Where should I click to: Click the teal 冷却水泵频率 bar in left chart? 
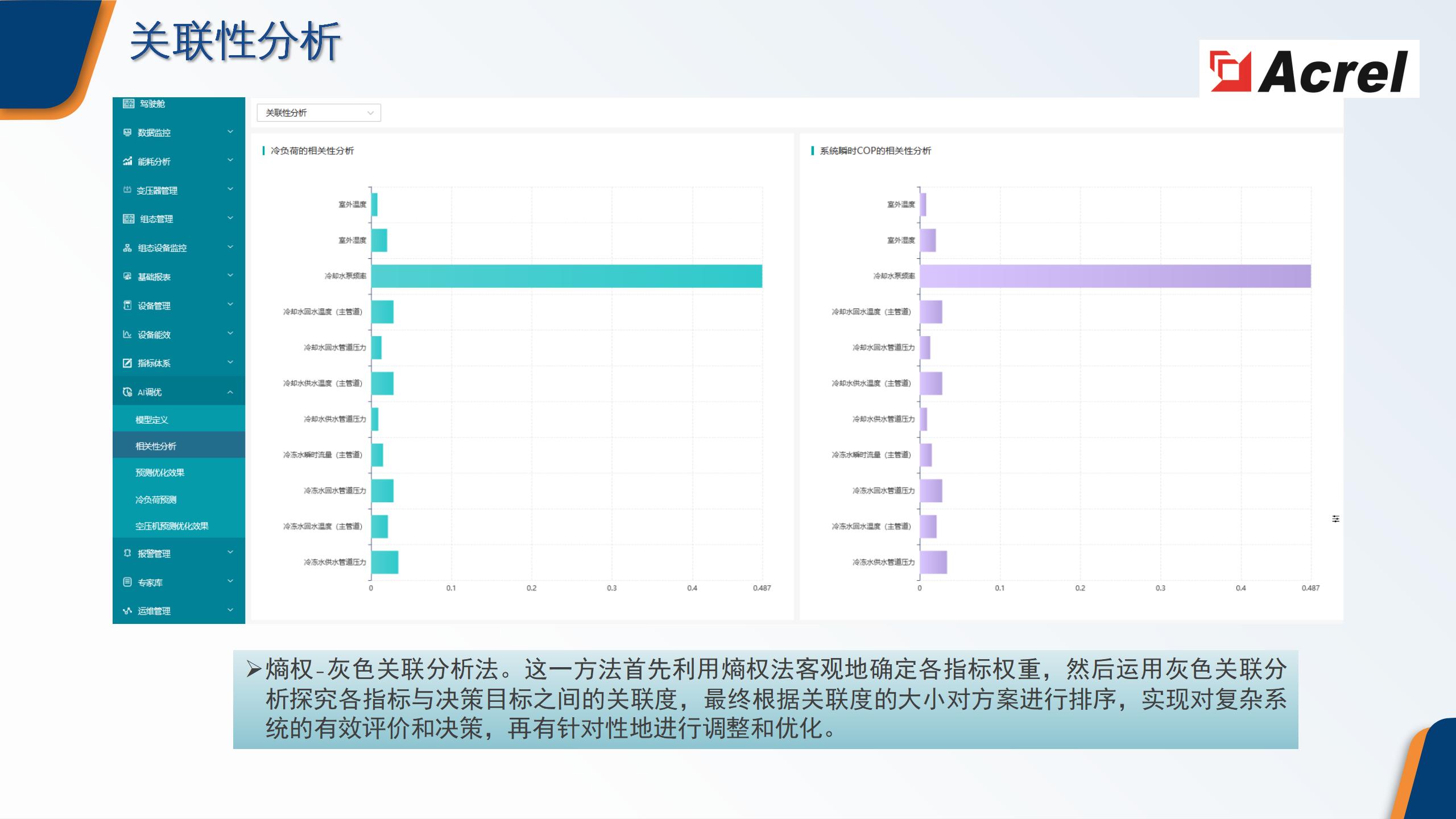(566, 276)
